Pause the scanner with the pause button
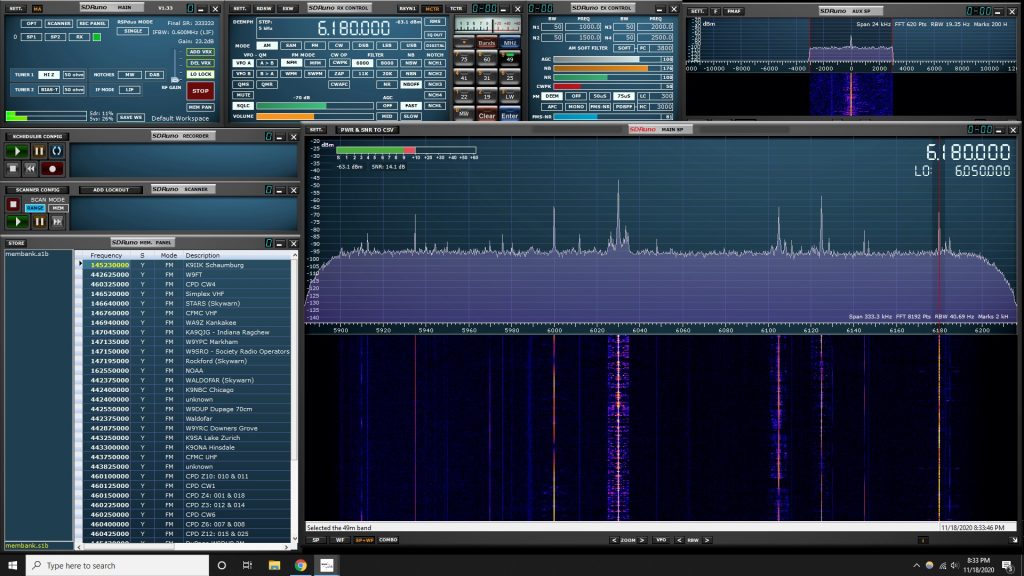The width and height of the screenshot is (1024, 576). [39, 222]
